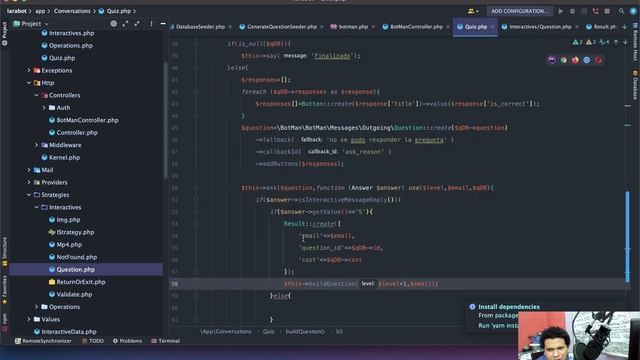Viewport: 640px width, 360px height.
Task: Open the Database side panel tab
Action: point(635,85)
